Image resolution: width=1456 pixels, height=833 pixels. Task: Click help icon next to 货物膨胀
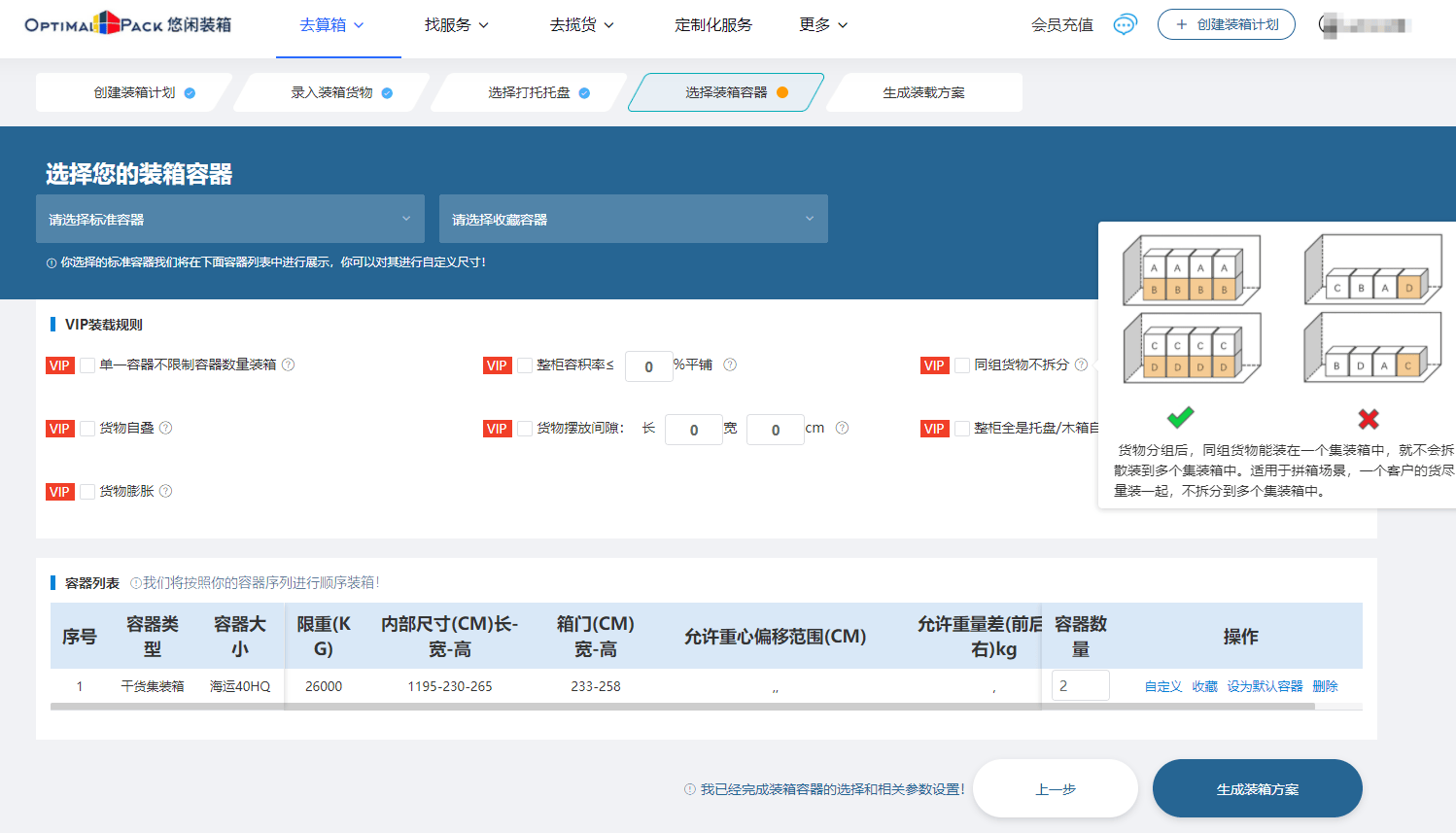(166, 491)
